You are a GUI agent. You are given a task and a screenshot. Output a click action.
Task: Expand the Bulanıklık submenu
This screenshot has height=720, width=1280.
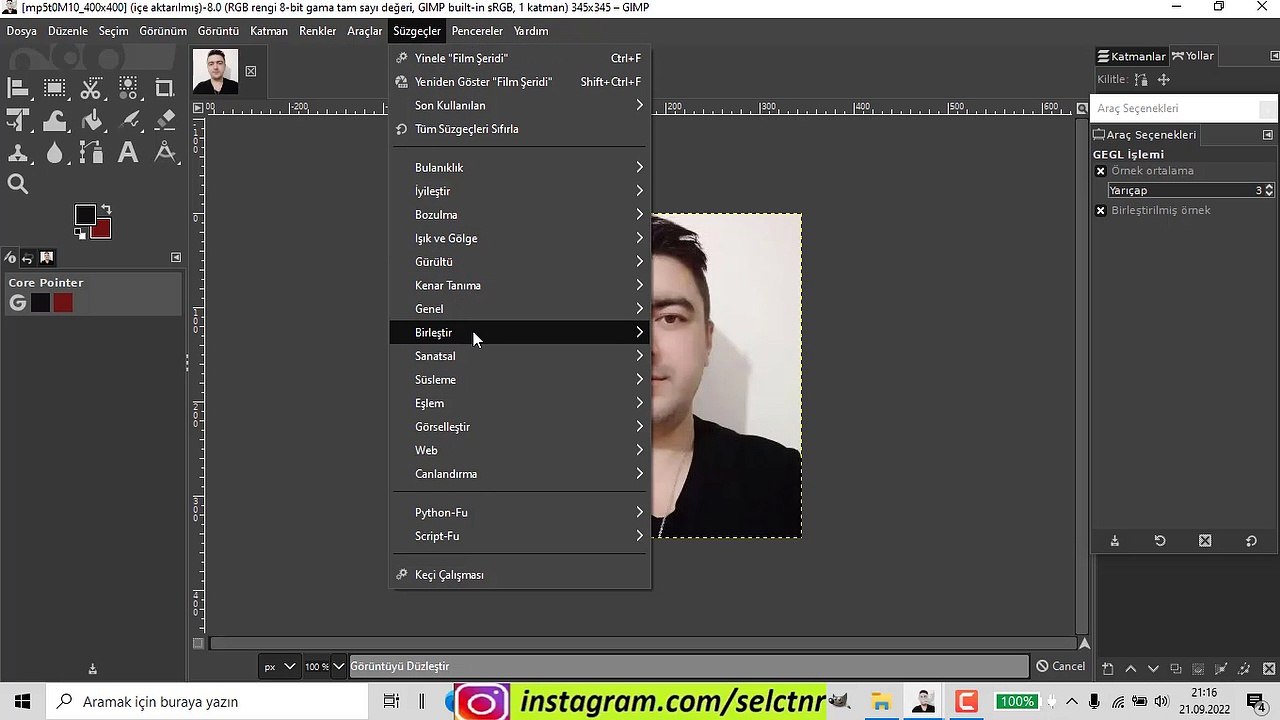[x=520, y=167]
